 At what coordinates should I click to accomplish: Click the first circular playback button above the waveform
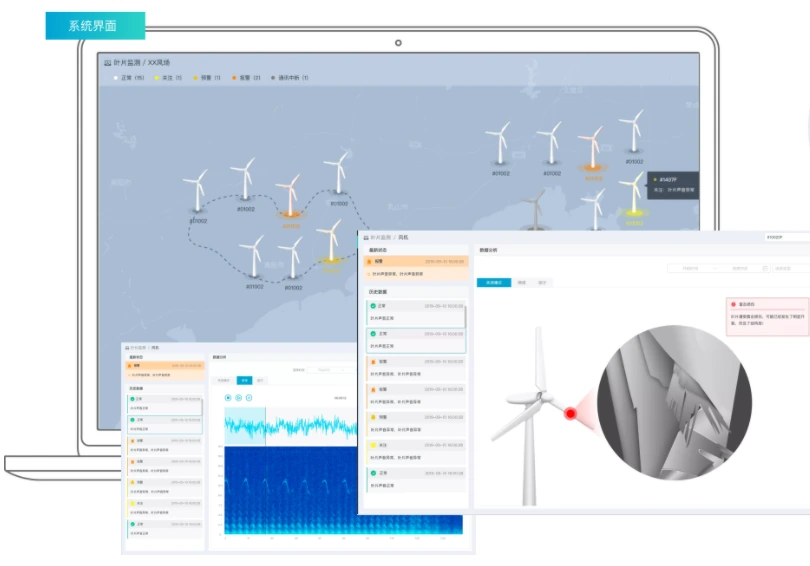228,398
